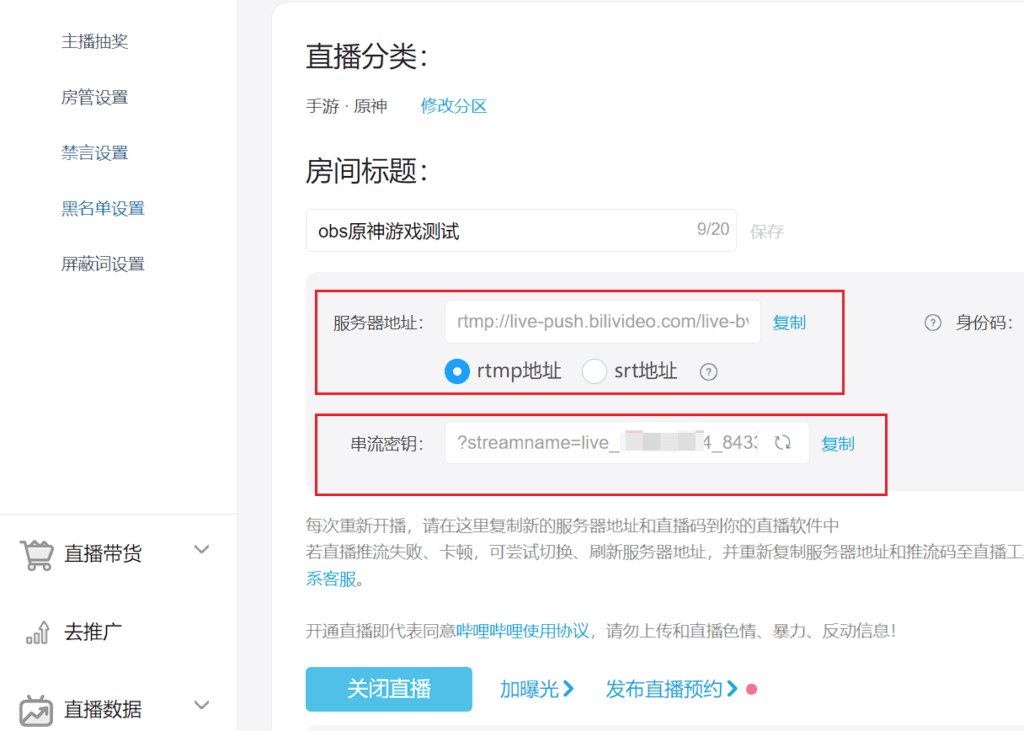The width and height of the screenshot is (1024, 731).
Task: Click the TV chart icon for 直播数据
Action: click(36, 710)
